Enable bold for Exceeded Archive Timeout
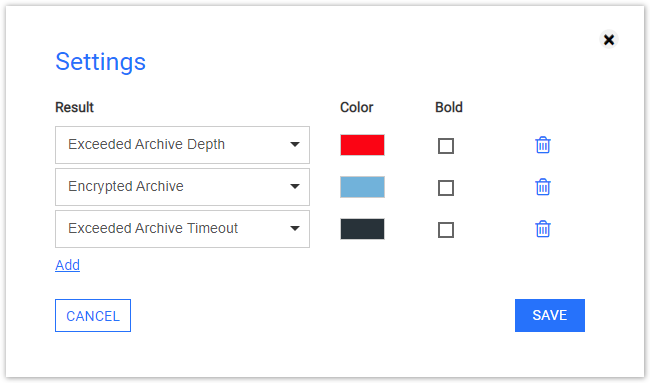 tap(446, 230)
